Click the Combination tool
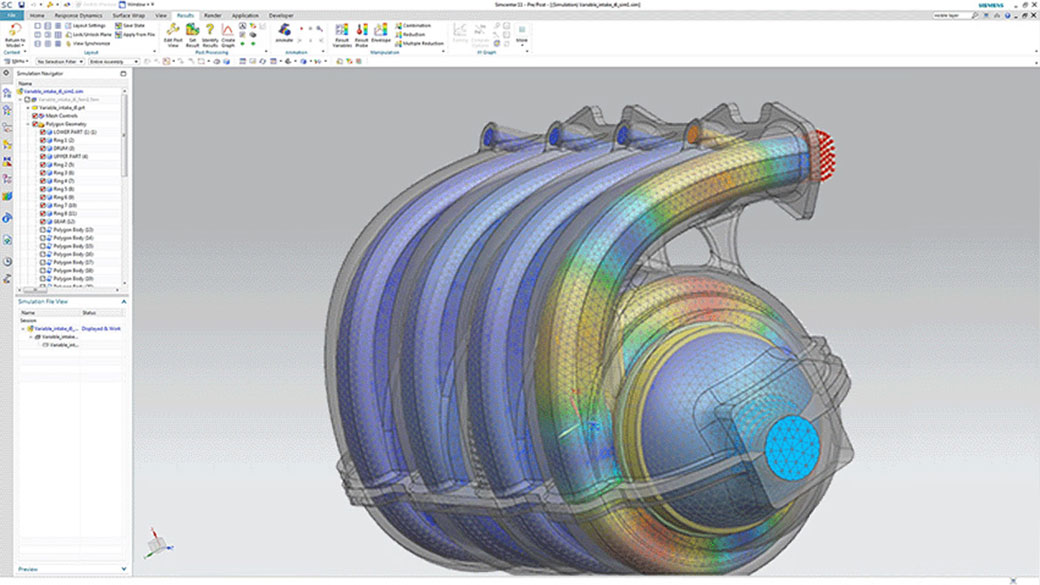This screenshot has height=585, width=1040. (413, 26)
